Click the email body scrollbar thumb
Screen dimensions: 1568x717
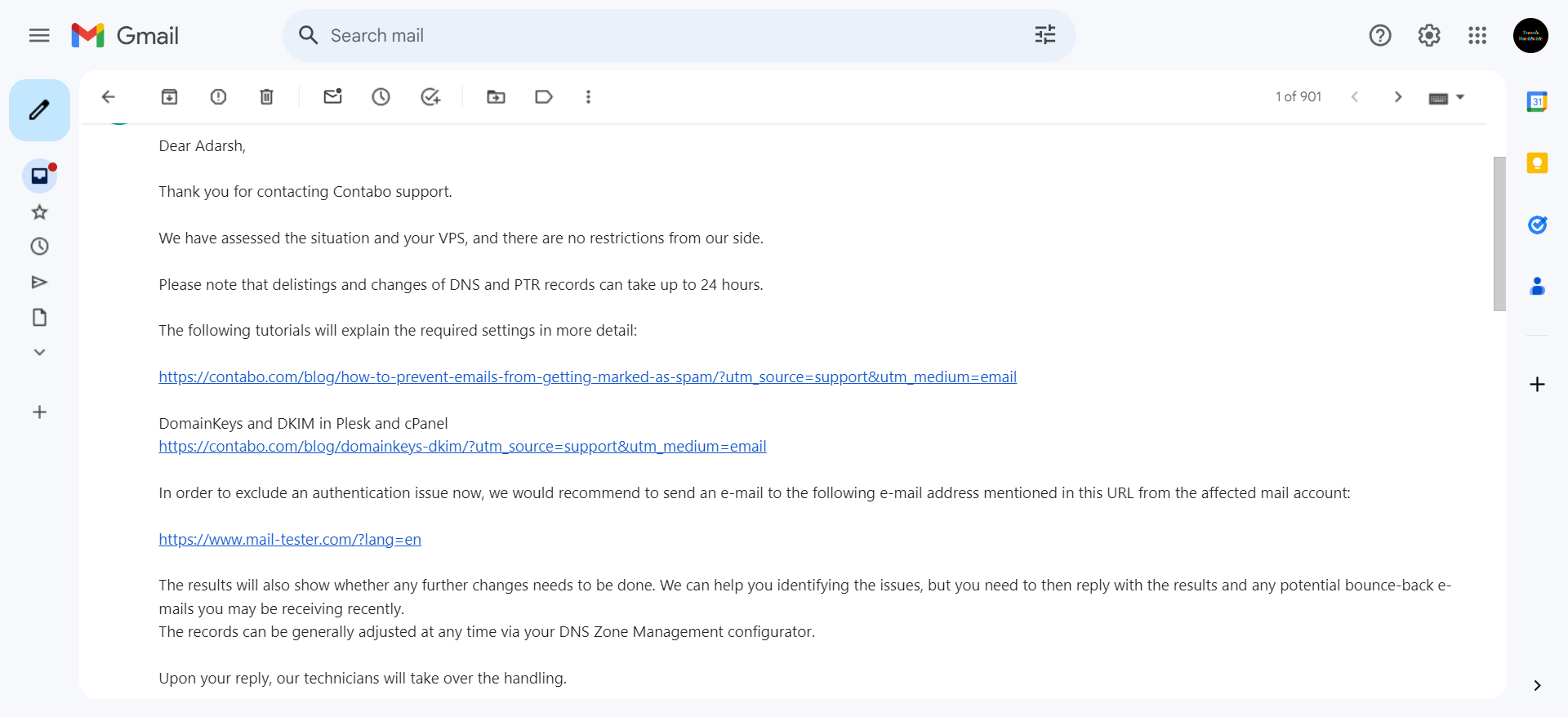(x=1499, y=234)
